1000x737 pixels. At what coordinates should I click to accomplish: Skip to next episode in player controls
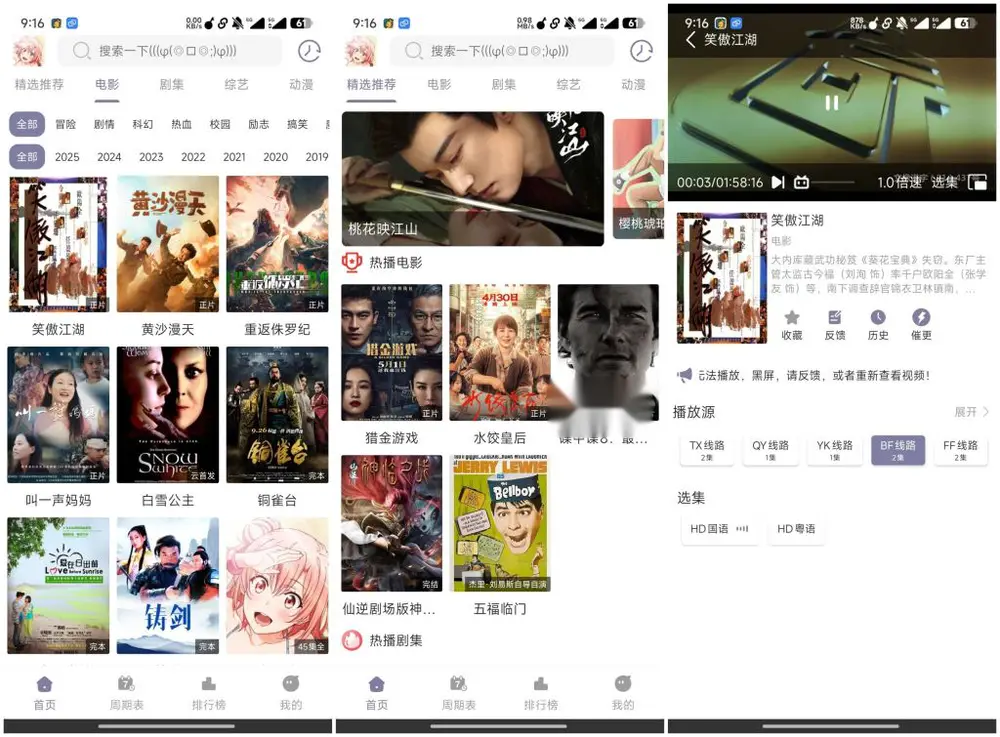click(x=778, y=183)
